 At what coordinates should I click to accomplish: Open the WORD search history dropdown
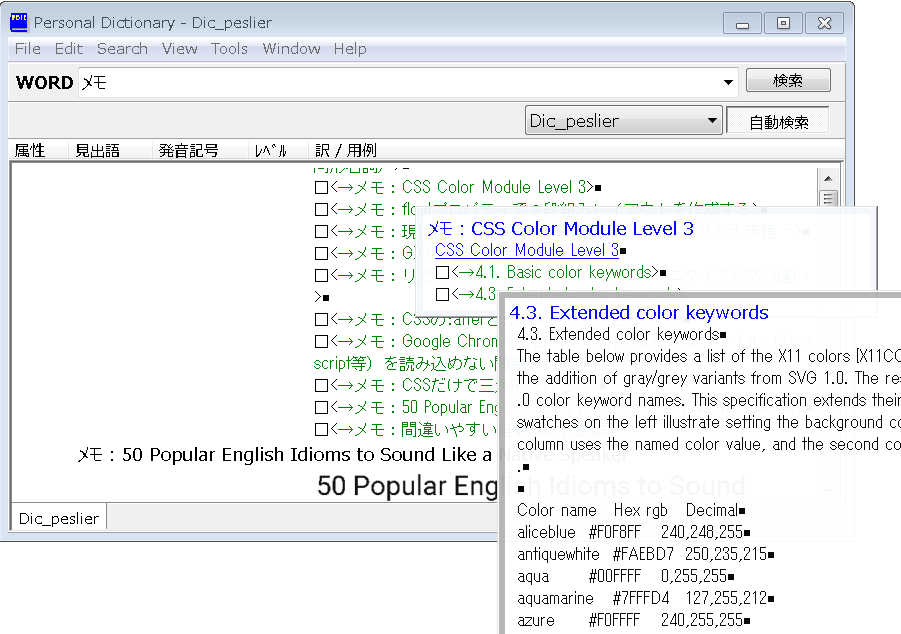click(x=728, y=80)
